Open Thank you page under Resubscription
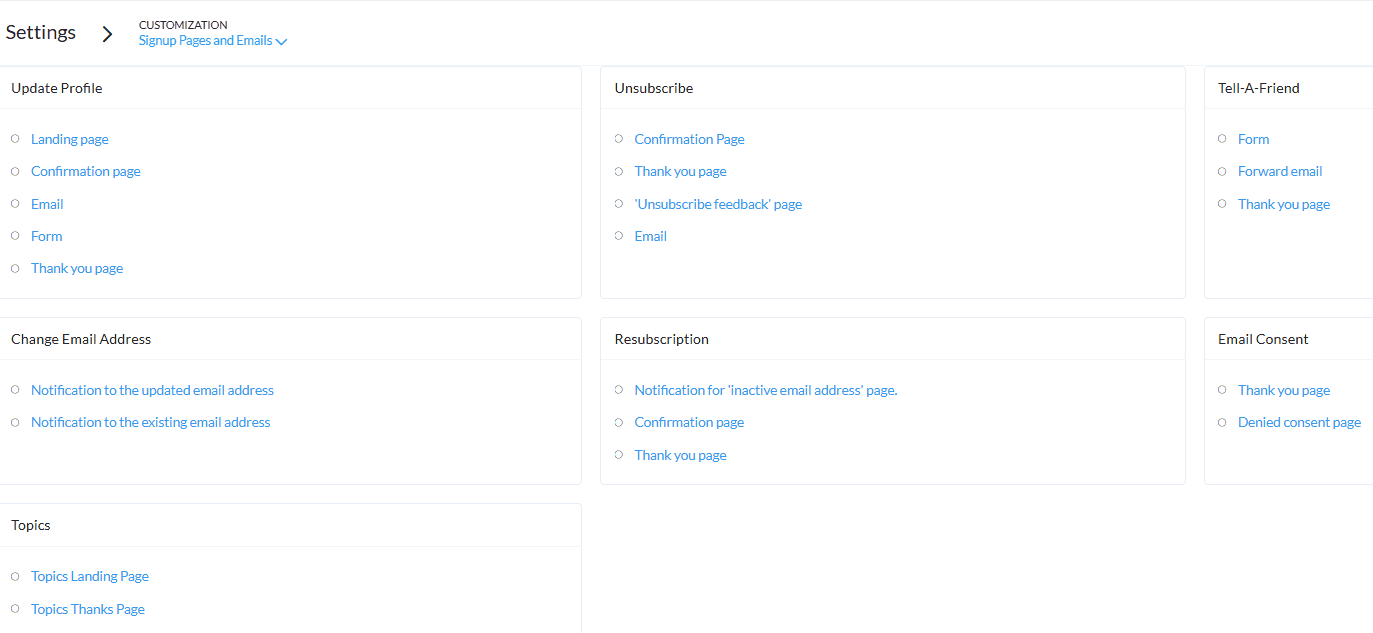 point(680,454)
